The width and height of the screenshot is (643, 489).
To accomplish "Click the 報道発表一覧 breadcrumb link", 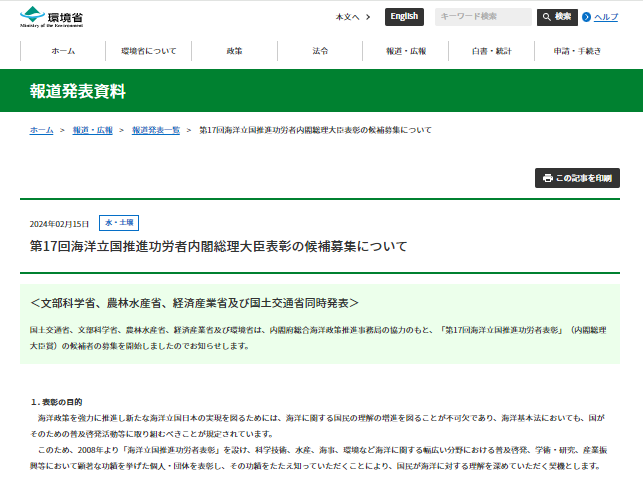I will pos(156,130).
